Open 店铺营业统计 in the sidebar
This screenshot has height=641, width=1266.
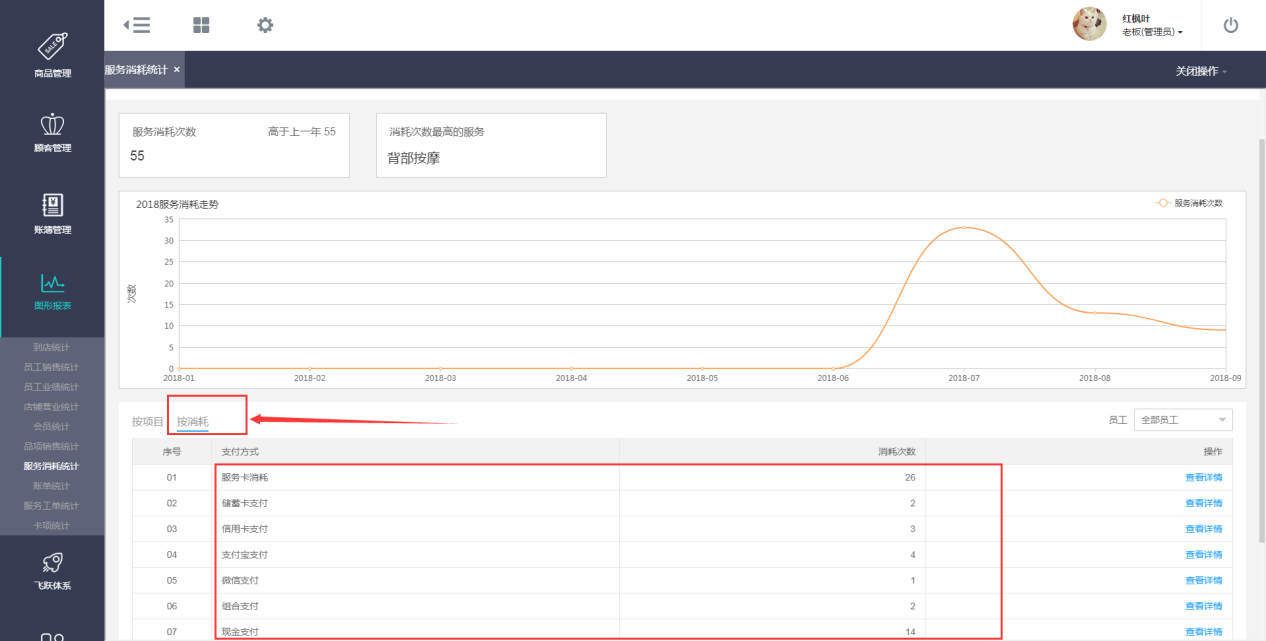click(51, 407)
